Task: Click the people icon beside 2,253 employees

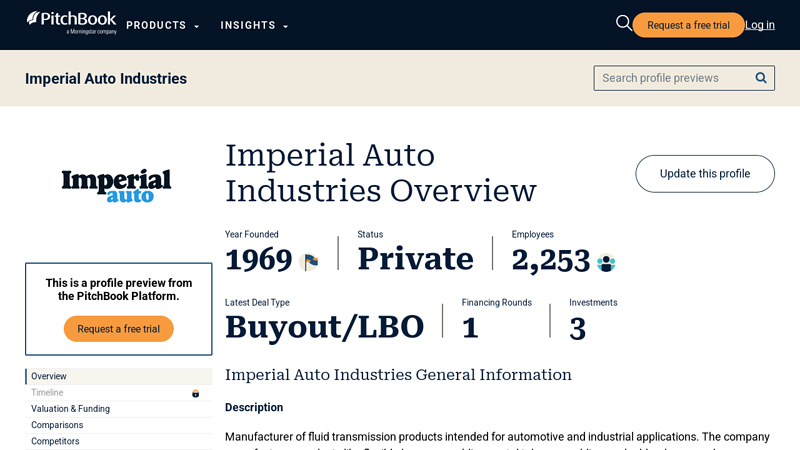Action: click(606, 263)
